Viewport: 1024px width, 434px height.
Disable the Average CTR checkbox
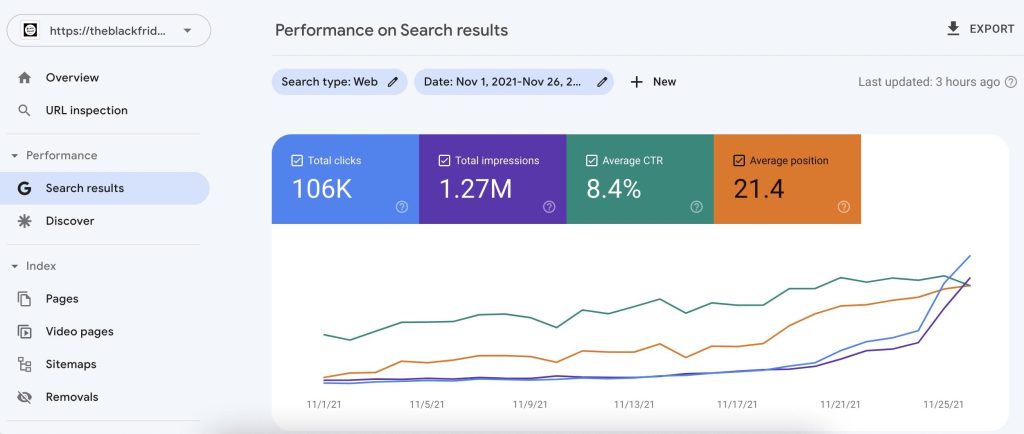coord(591,160)
